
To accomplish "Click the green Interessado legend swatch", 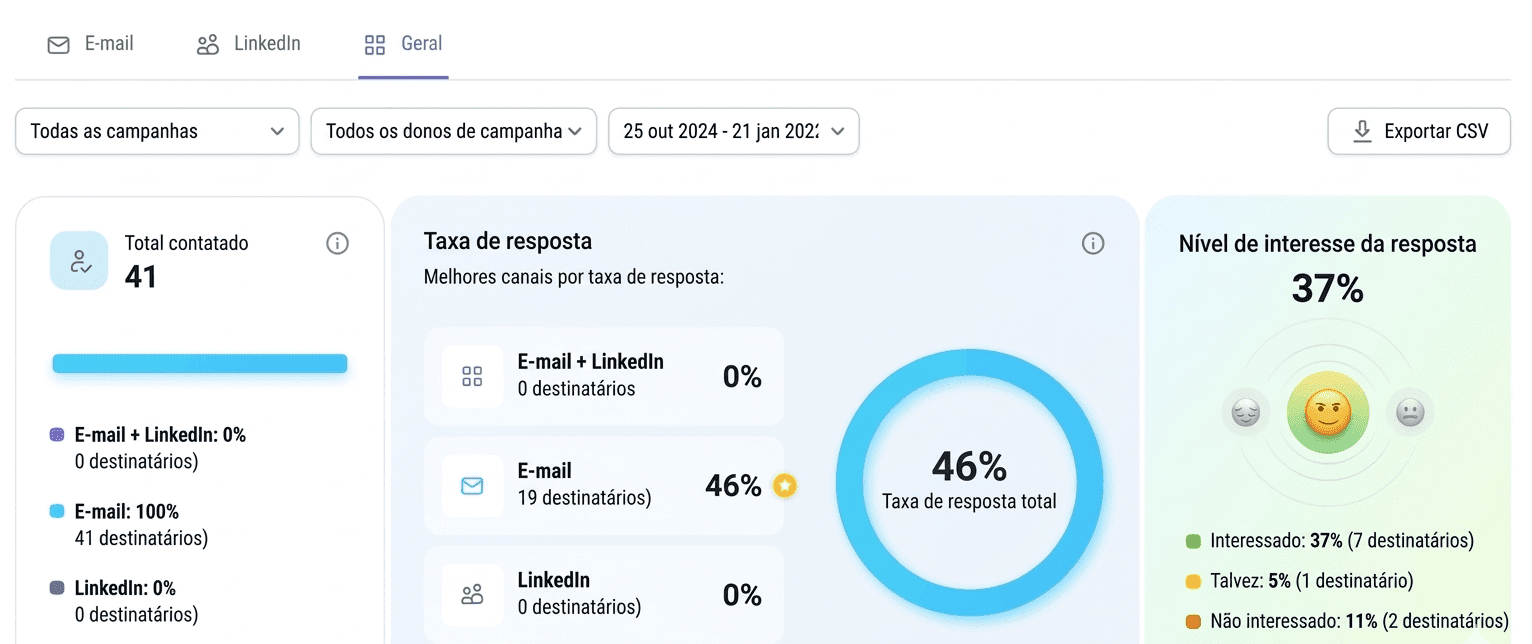I will tap(1192, 541).
